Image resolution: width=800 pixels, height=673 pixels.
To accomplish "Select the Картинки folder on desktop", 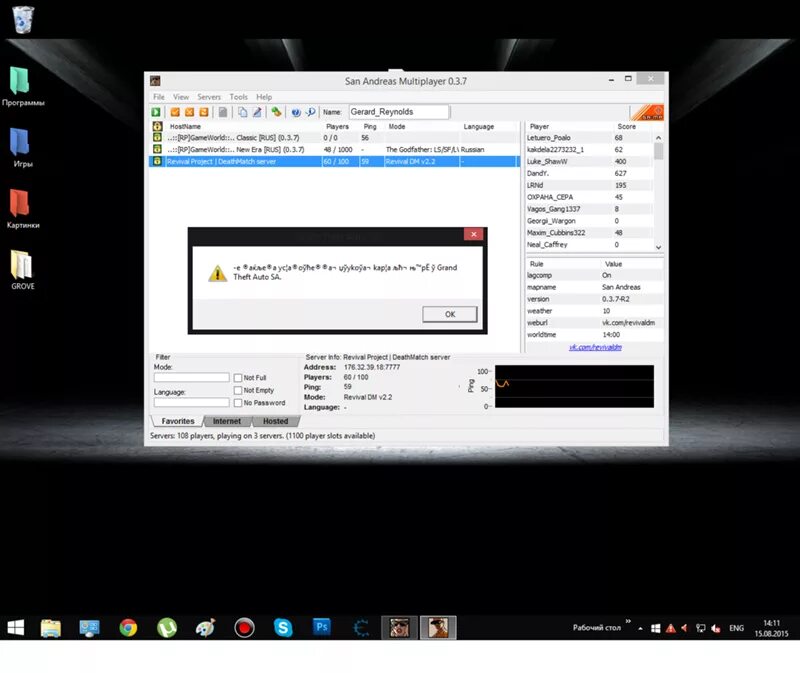I will pos(22,209).
